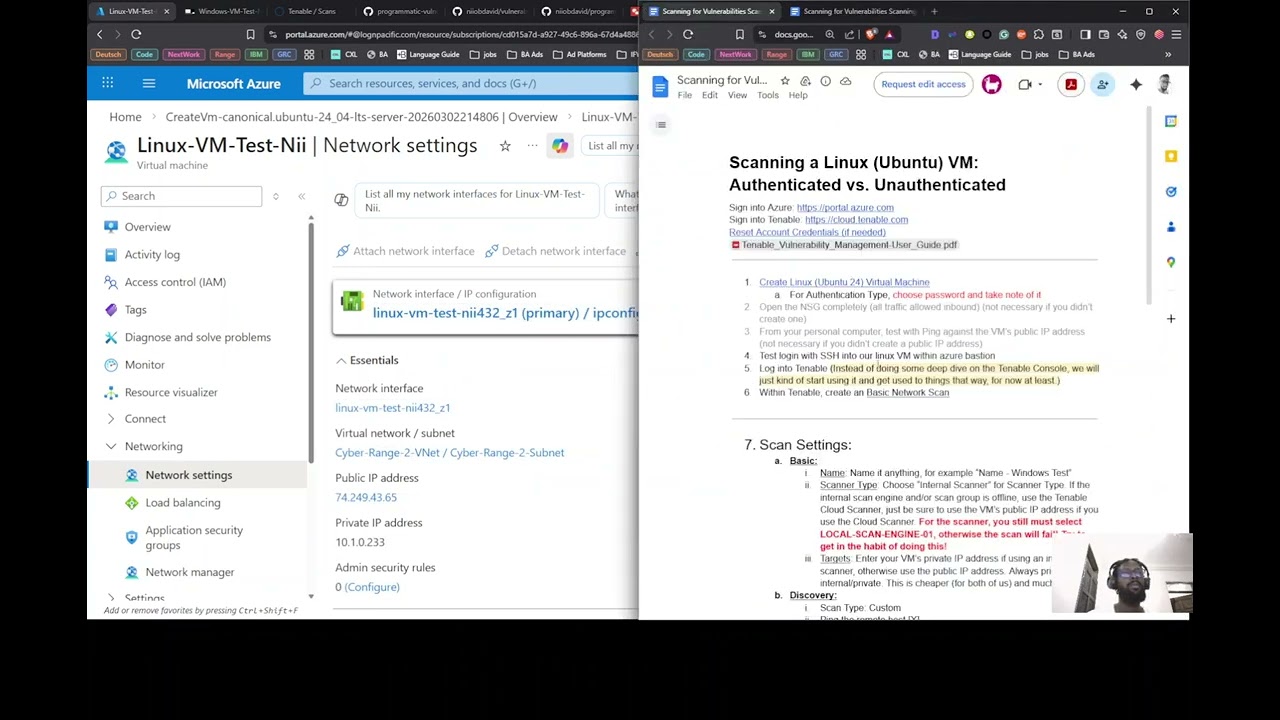Open the Azure portal waffle menu
Viewport: 1280px width, 720px height.
[x=107, y=83]
